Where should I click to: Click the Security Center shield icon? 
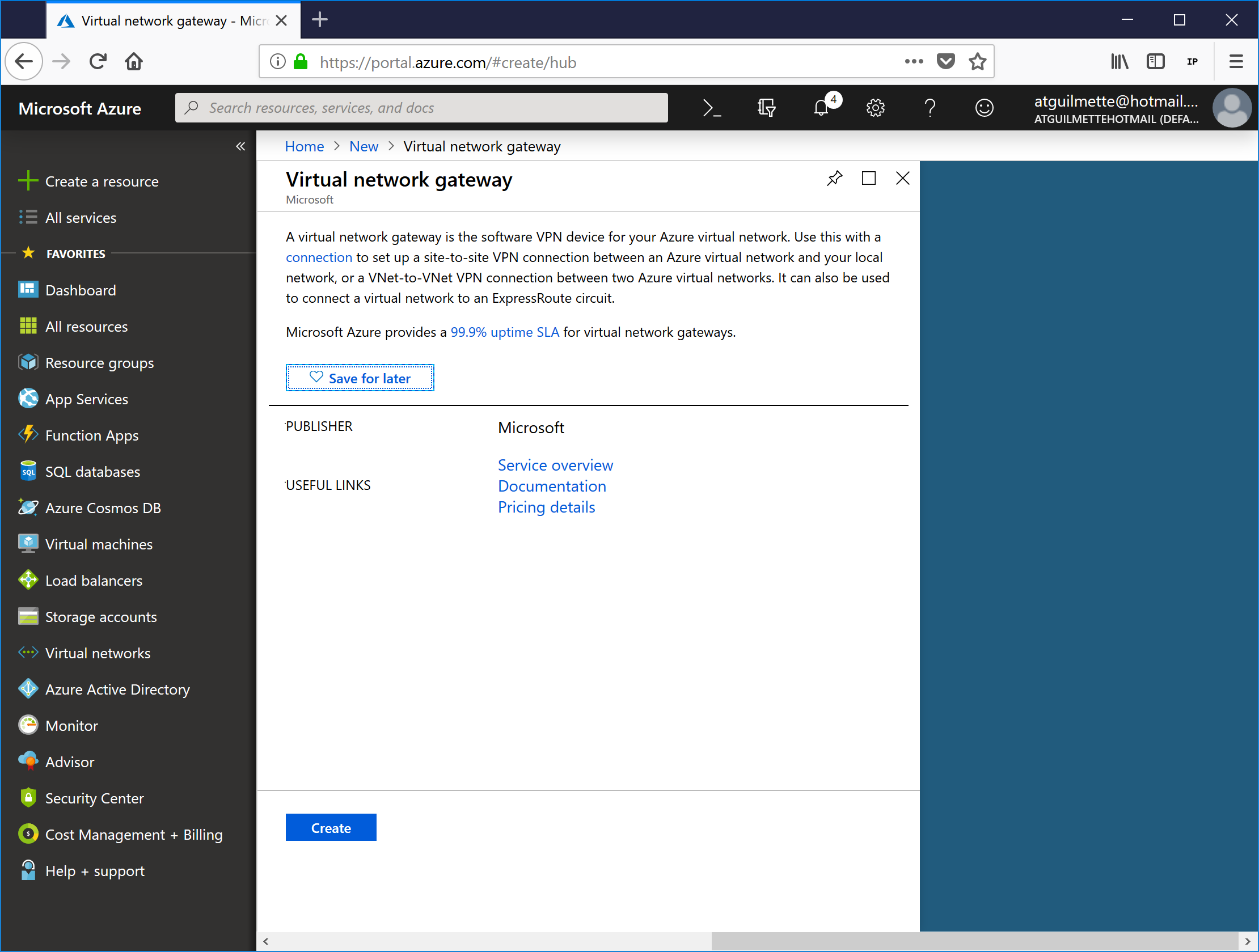pos(28,797)
